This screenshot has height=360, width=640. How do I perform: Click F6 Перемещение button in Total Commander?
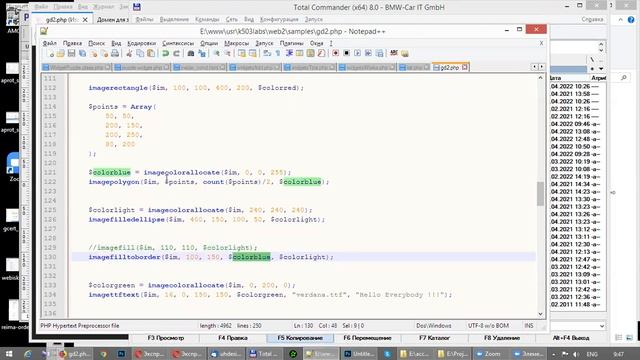367,338
